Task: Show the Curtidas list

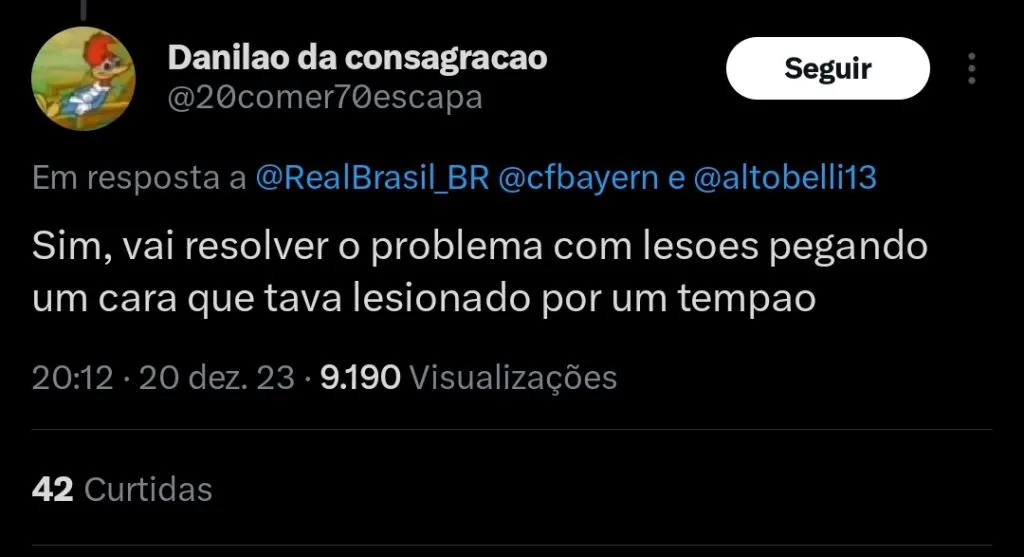Action: tap(148, 489)
